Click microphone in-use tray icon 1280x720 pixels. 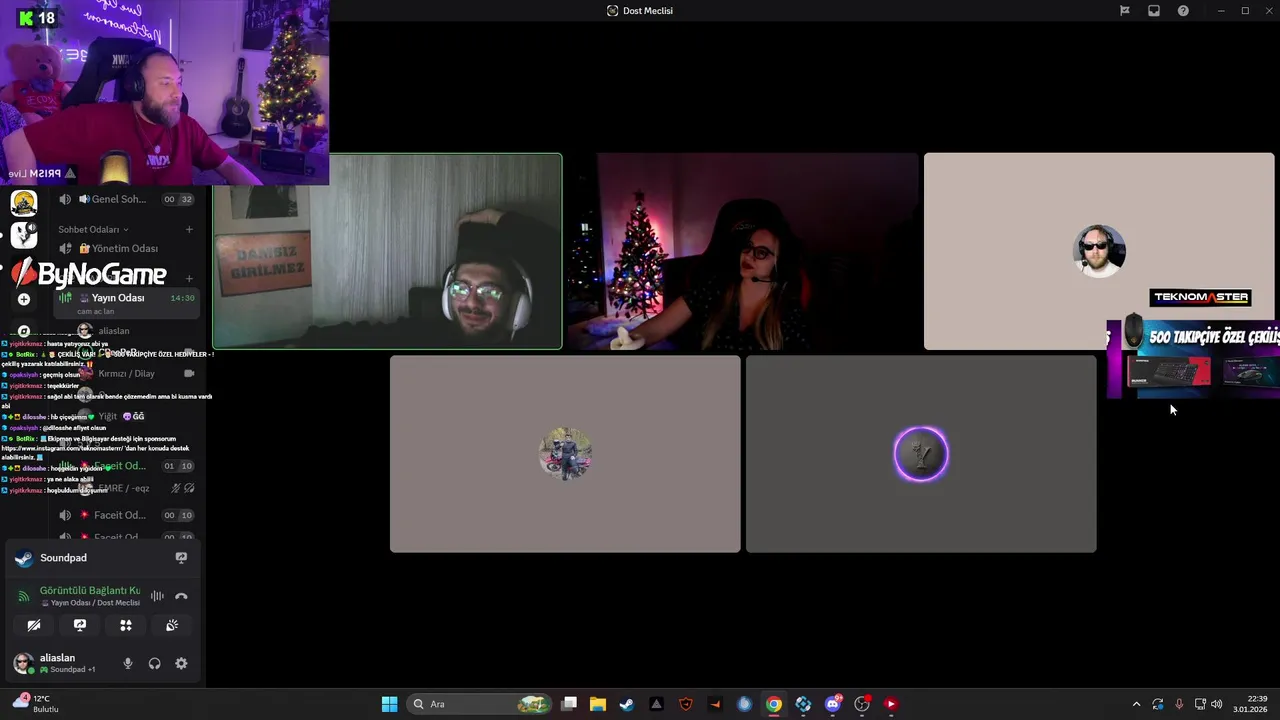(1179, 704)
